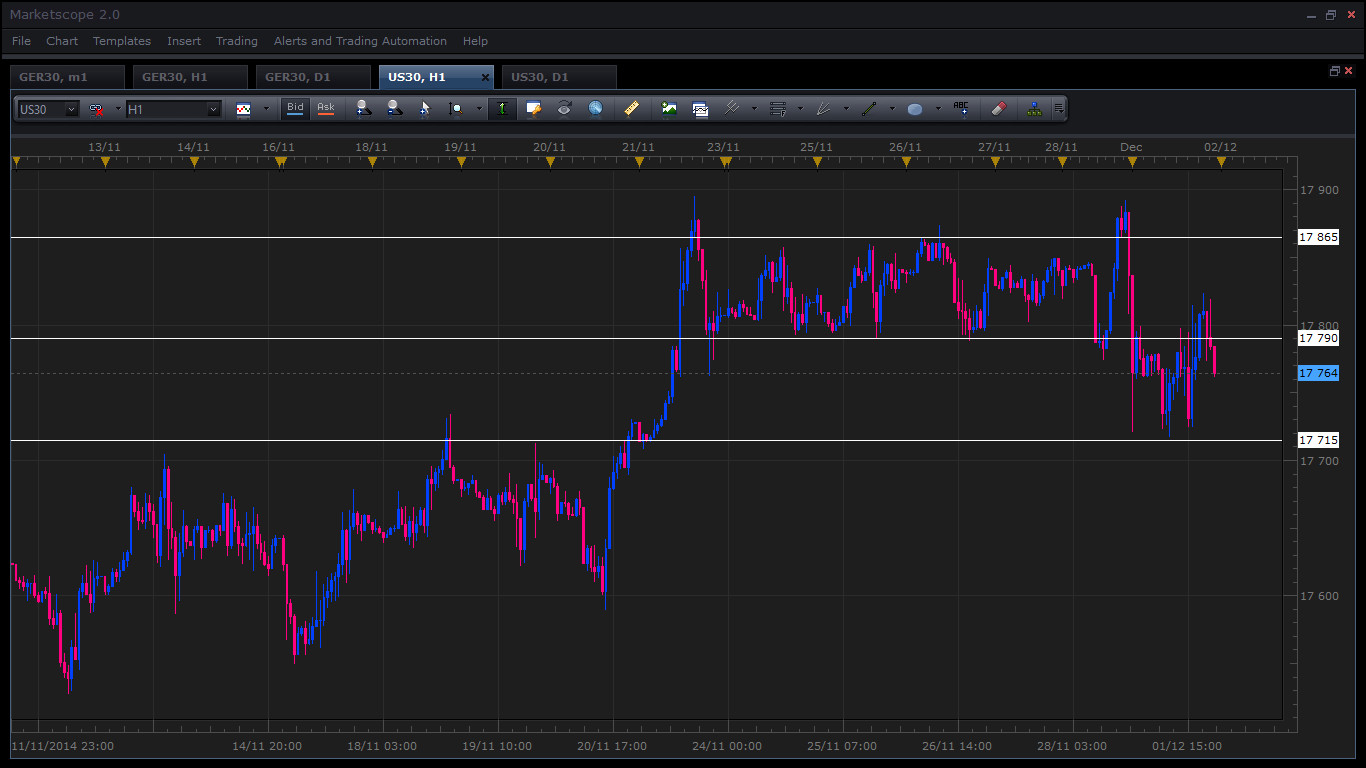The height and width of the screenshot is (768, 1366).
Task: Toggle Ask price display
Action: click(326, 108)
